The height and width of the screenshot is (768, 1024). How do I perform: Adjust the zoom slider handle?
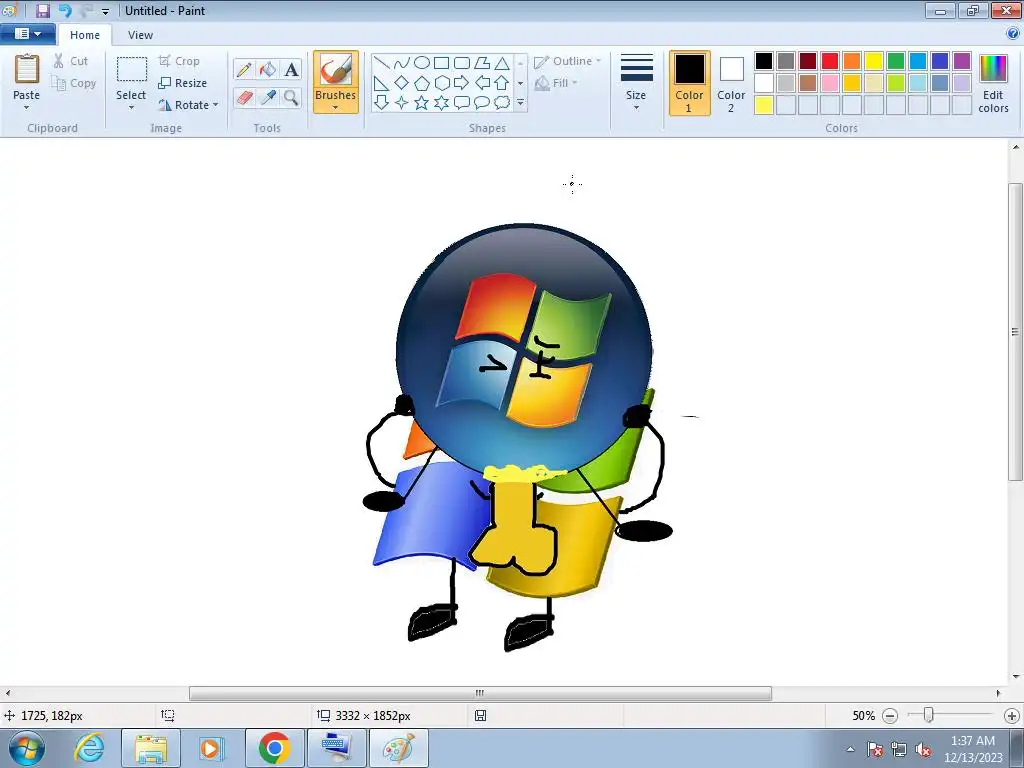pos(928,715)
